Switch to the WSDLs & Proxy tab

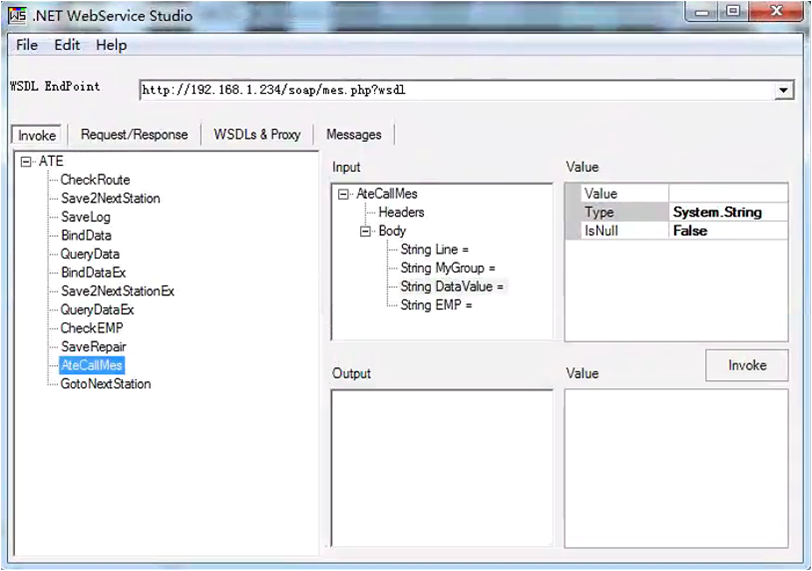pos(257,135)
